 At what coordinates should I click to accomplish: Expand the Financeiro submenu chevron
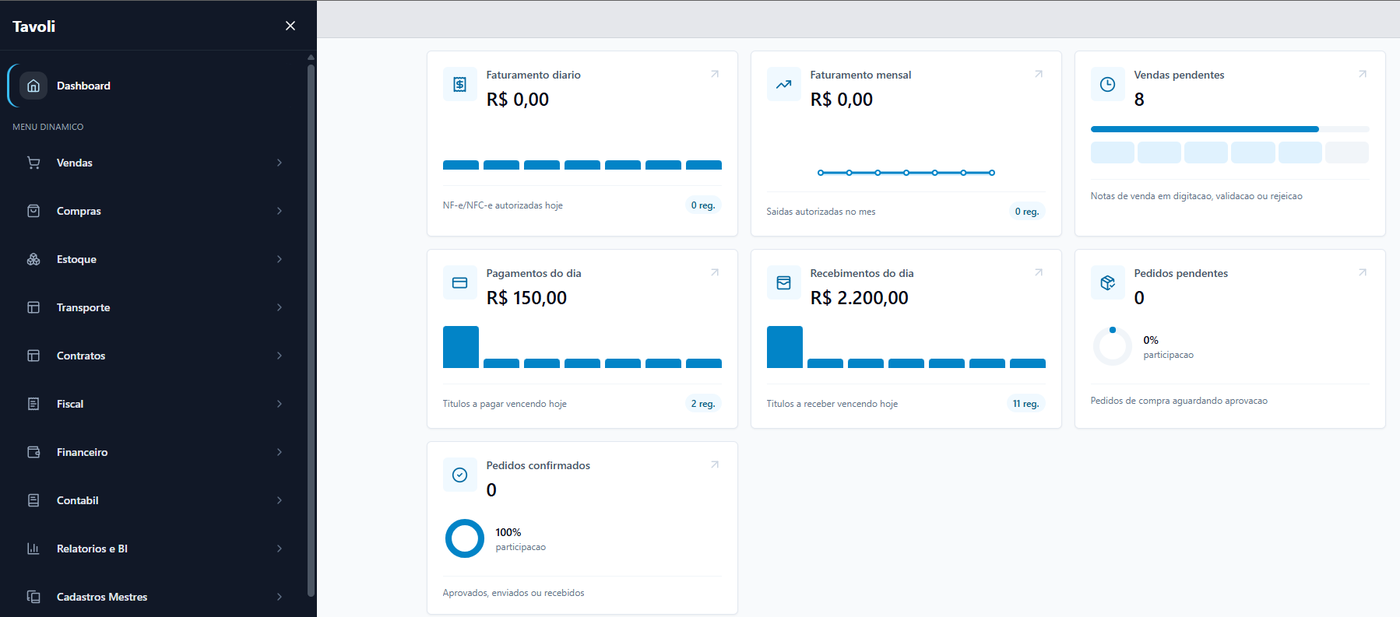279,452
